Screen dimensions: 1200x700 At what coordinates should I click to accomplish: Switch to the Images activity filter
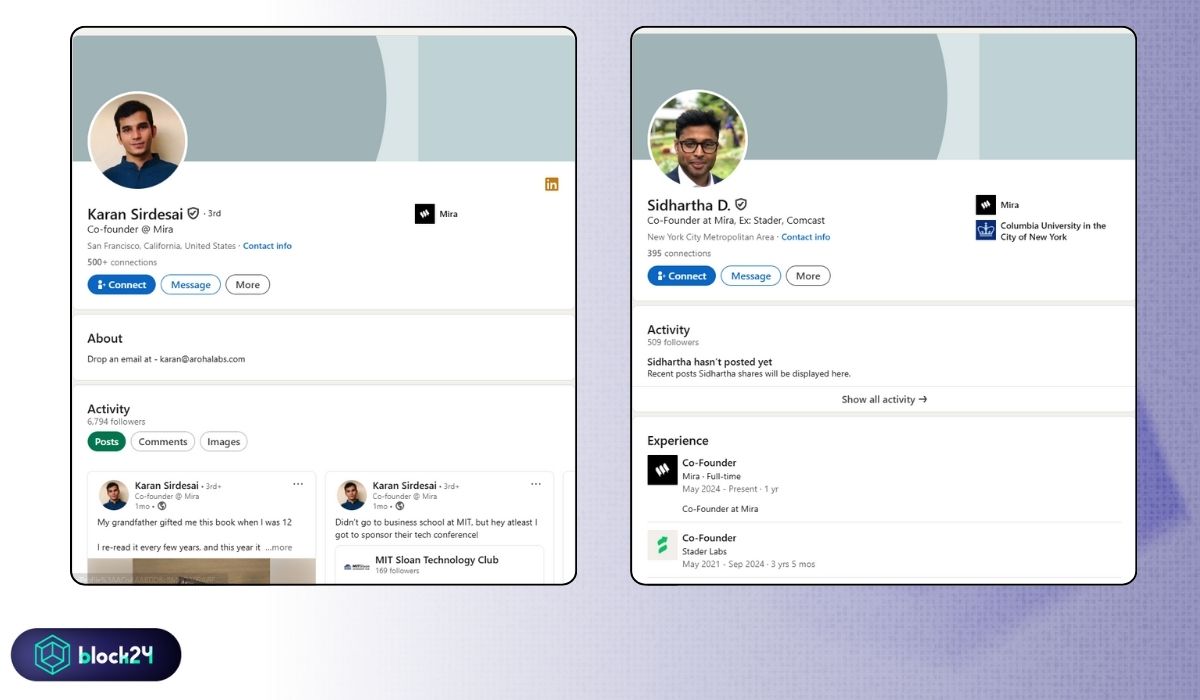[x=224, y=442]
